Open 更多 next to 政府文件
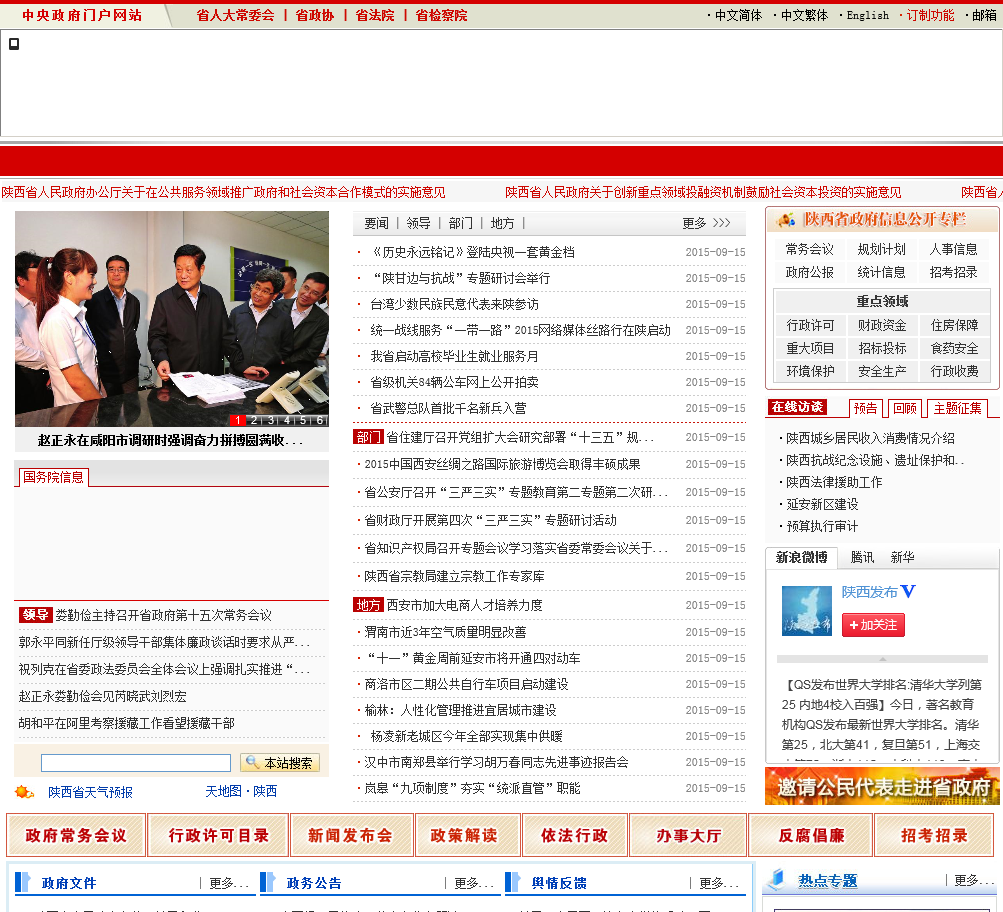1003x912 pixels. (228, 883)
